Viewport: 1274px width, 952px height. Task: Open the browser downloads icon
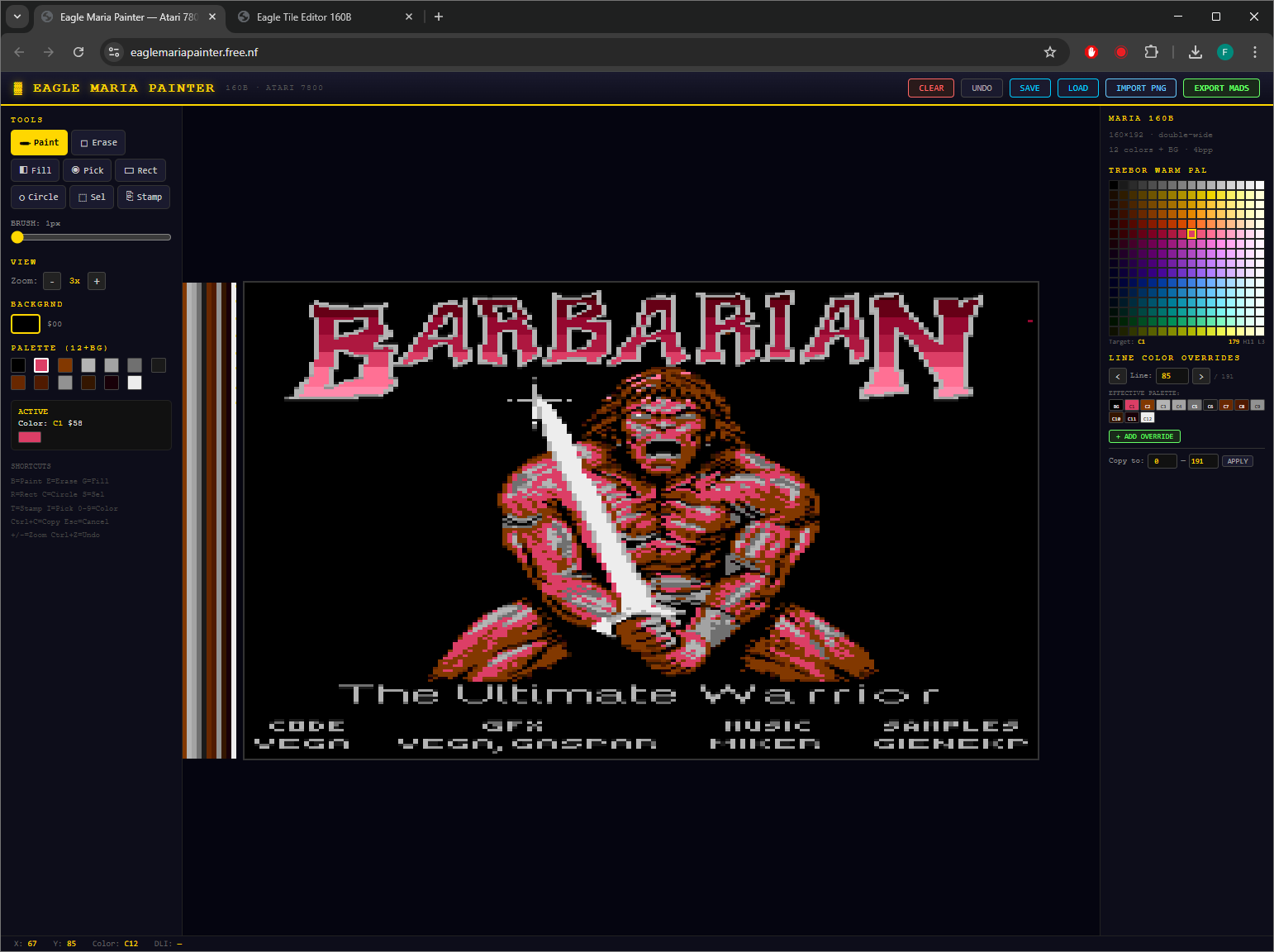coord(1195,52)
